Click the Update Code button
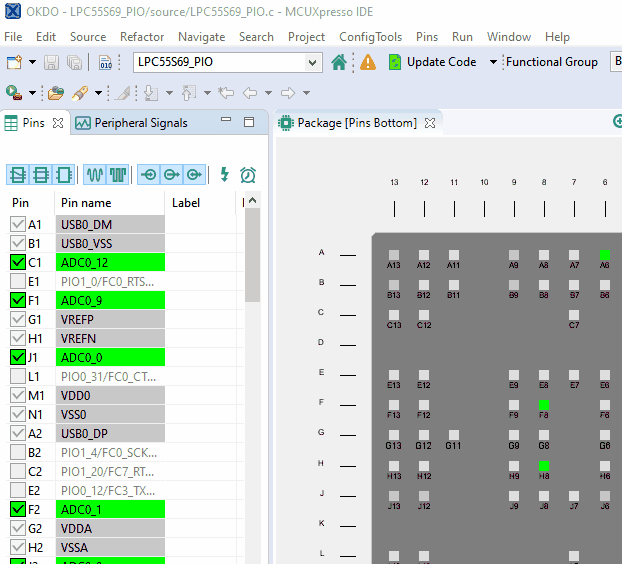The height and width of the screenshot is (564, 622). (x=432, y=62)
